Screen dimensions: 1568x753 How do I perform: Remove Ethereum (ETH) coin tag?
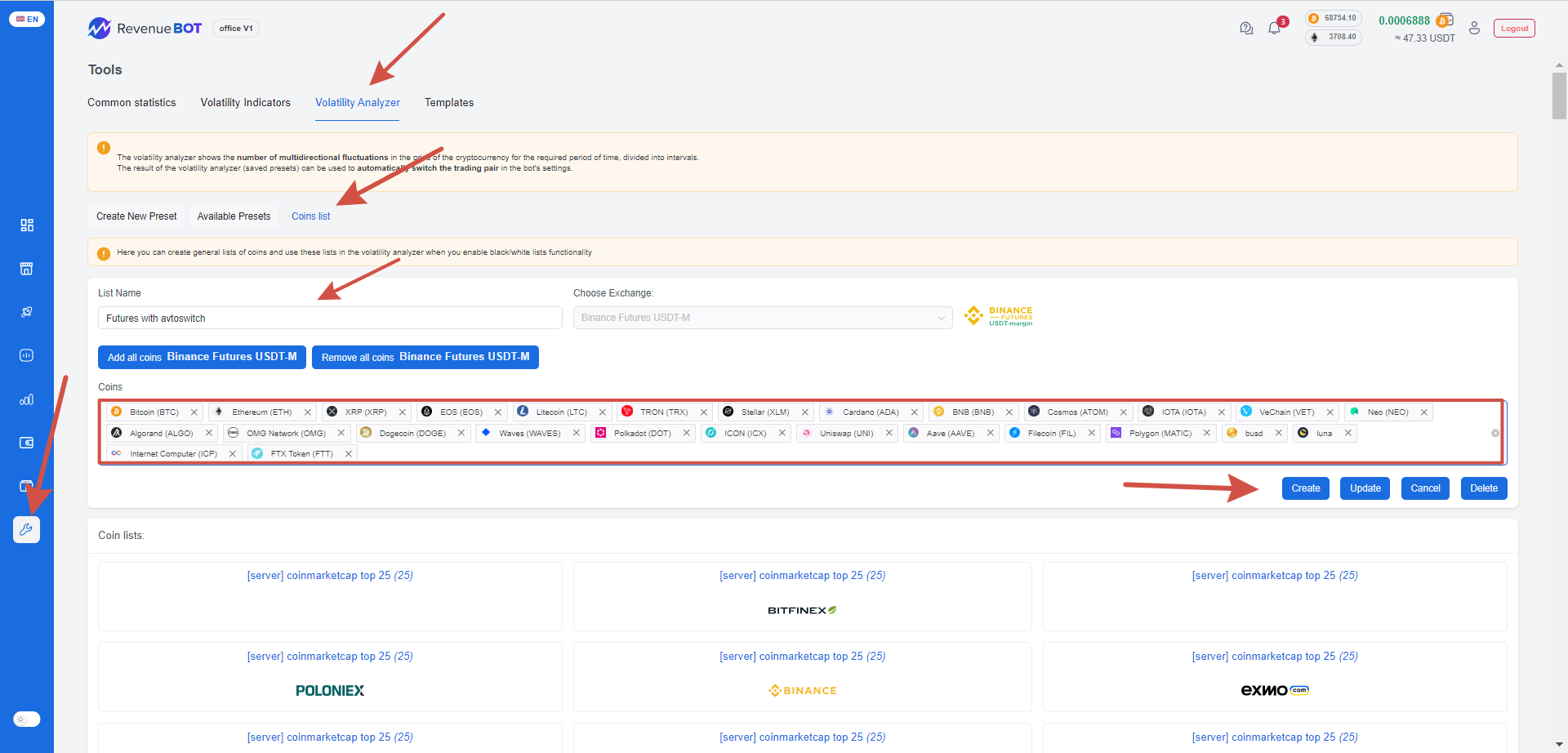[308, 412]
